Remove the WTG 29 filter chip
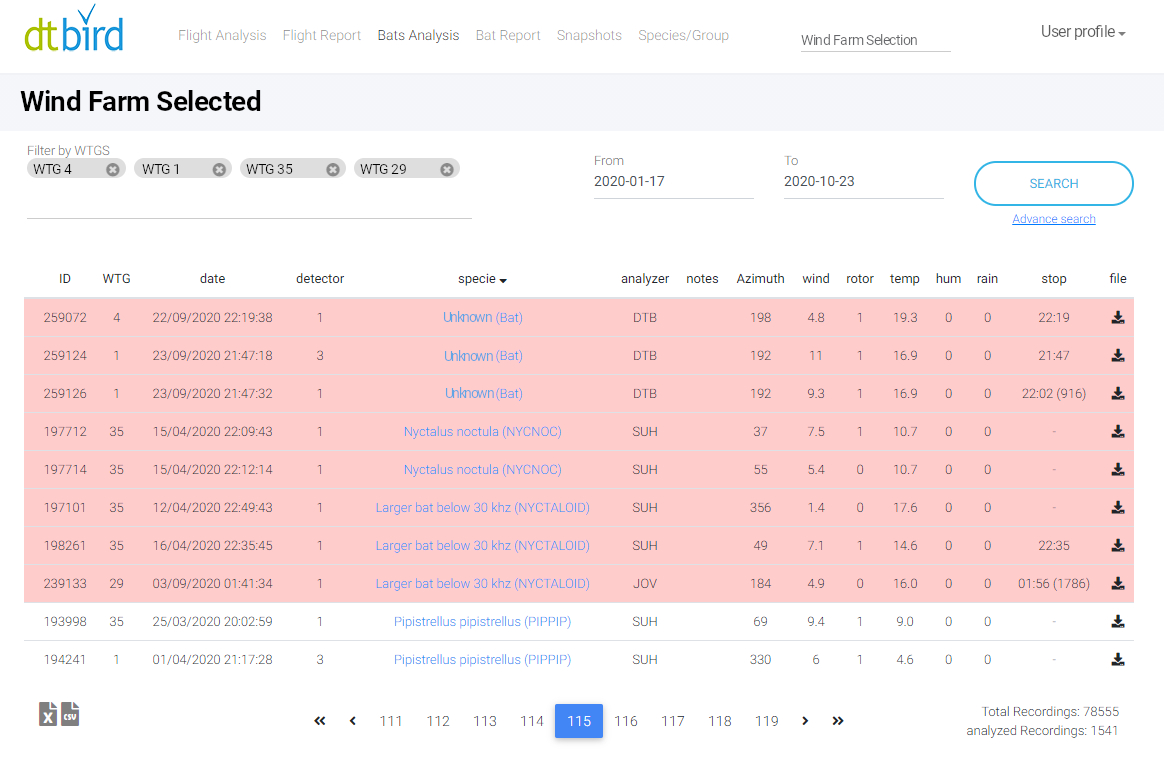The height and width of the screenshot is (780, 1164). click(447, 169)
